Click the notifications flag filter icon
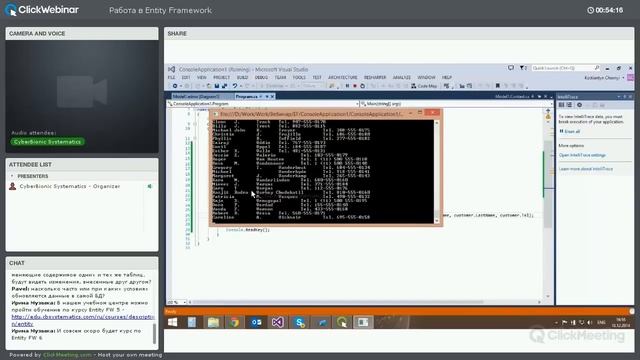Image resolution: width=640 pixels, height=360 pixels. click(x=522, y=68)
